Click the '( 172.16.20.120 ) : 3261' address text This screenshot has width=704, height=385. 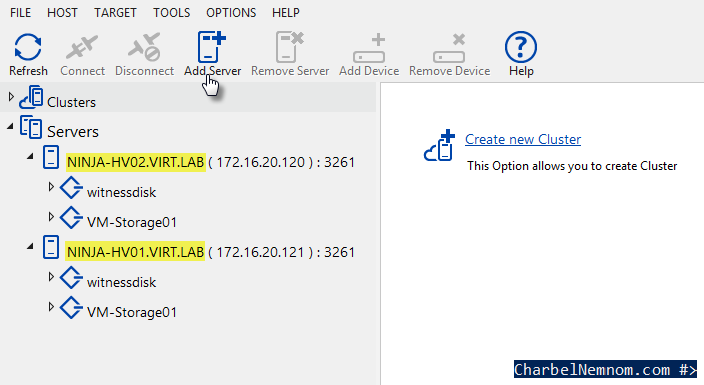pos(282,162)
